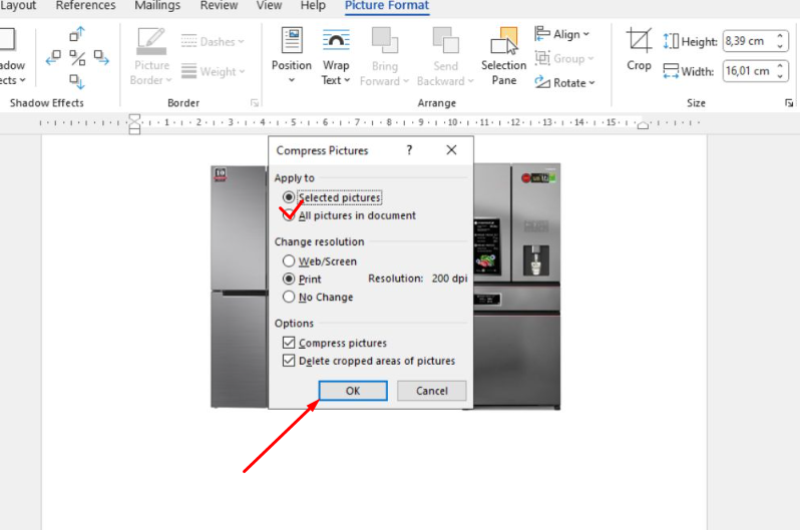Viewport: 800px width, 530px height.
Task: Confirm with the OK button
Action: [353, 391]
